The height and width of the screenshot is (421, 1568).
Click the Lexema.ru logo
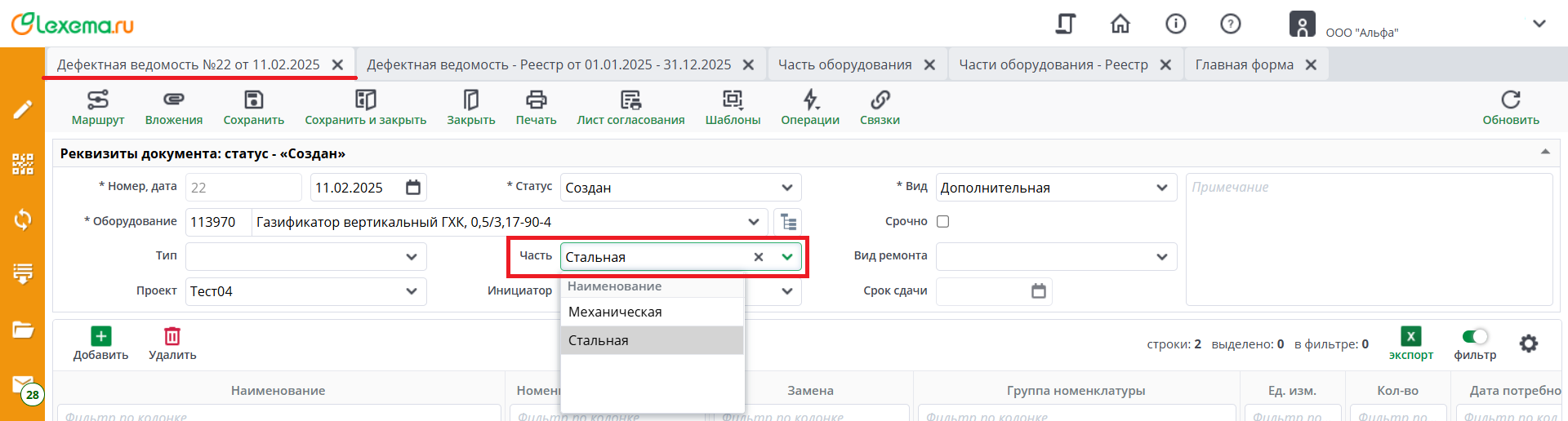tap(73, 24)
